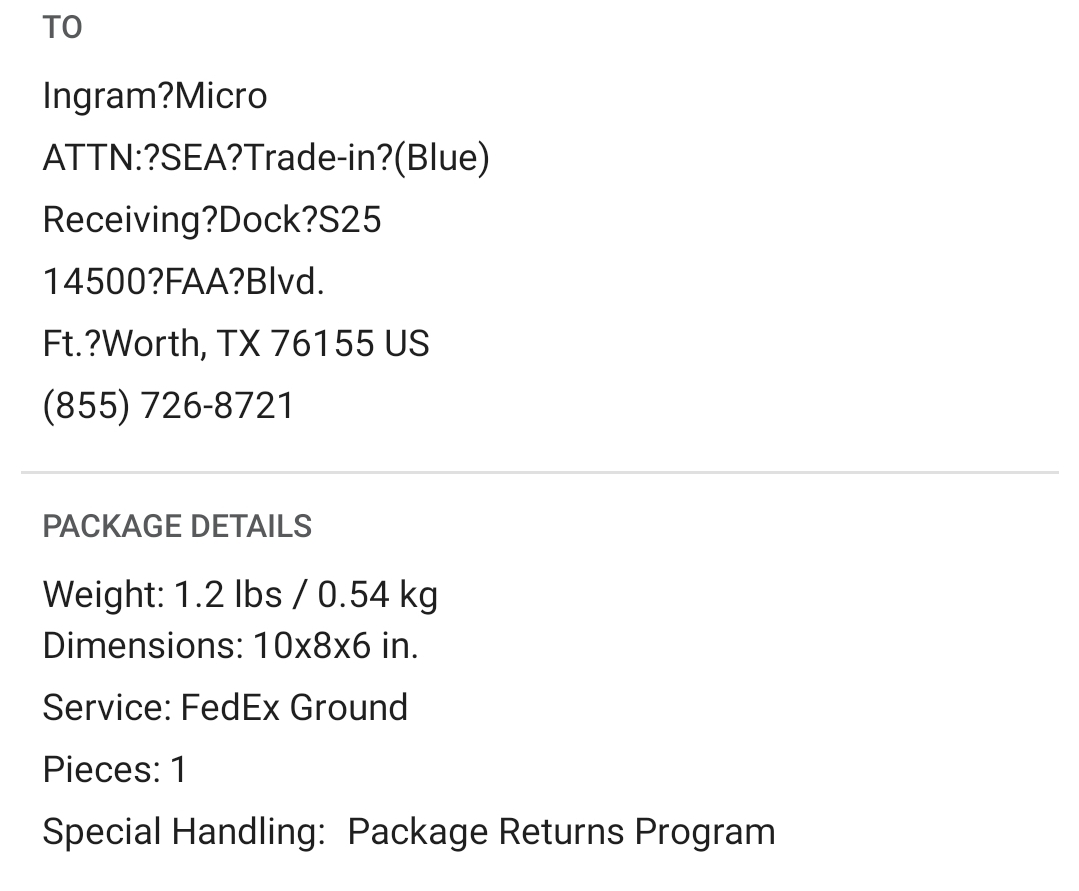
Task: Click the 0.54 kg weight value
Action: pos(377,595)
